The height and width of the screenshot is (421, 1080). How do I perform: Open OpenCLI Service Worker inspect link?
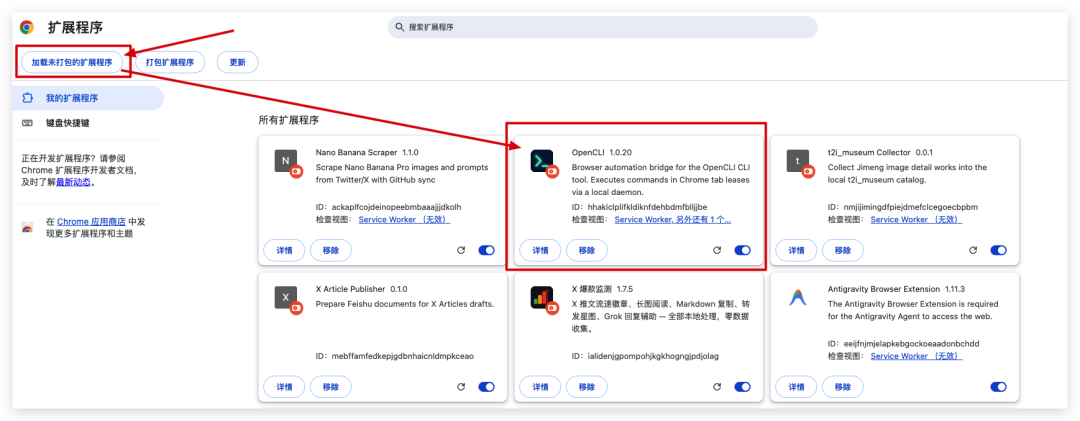point(673,219)
